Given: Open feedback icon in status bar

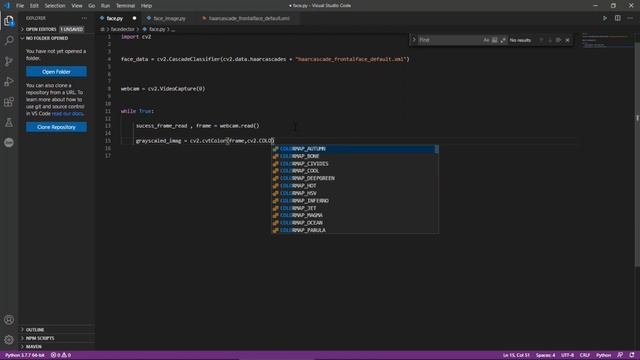Looking at the screenshot, I should tap(620, 355).
